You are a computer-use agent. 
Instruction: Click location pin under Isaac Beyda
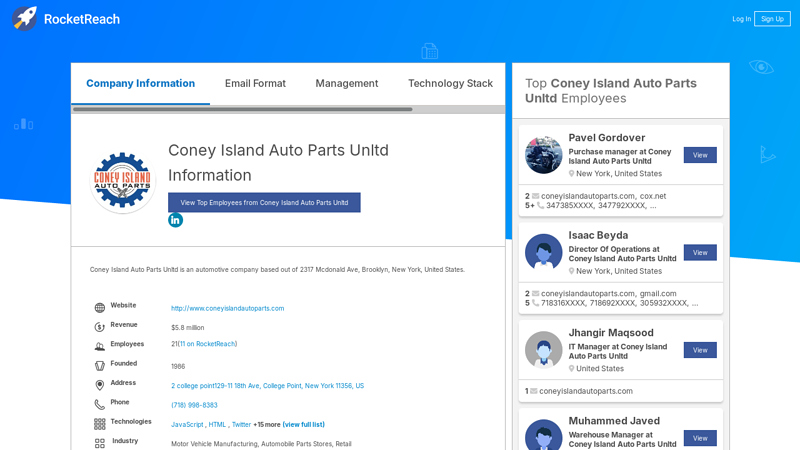(571, 271)
